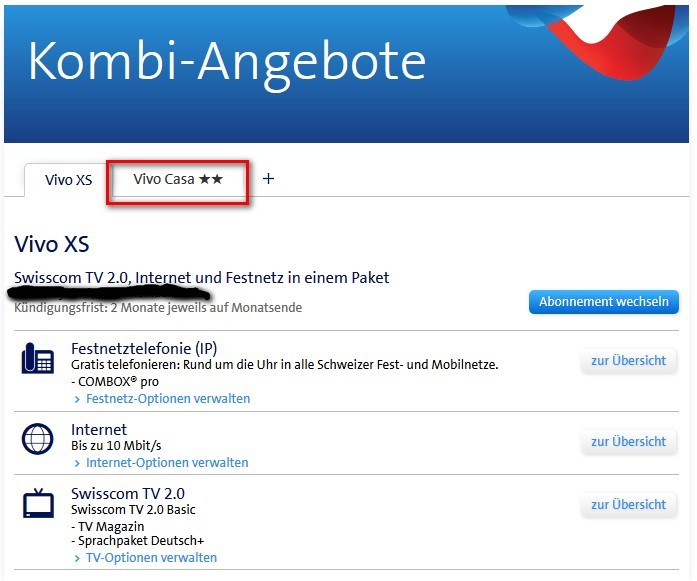Click the Swisscom TV 2.0 section heading
The width and height of the screenshot is (697, 581).
[x=128, y=494]
